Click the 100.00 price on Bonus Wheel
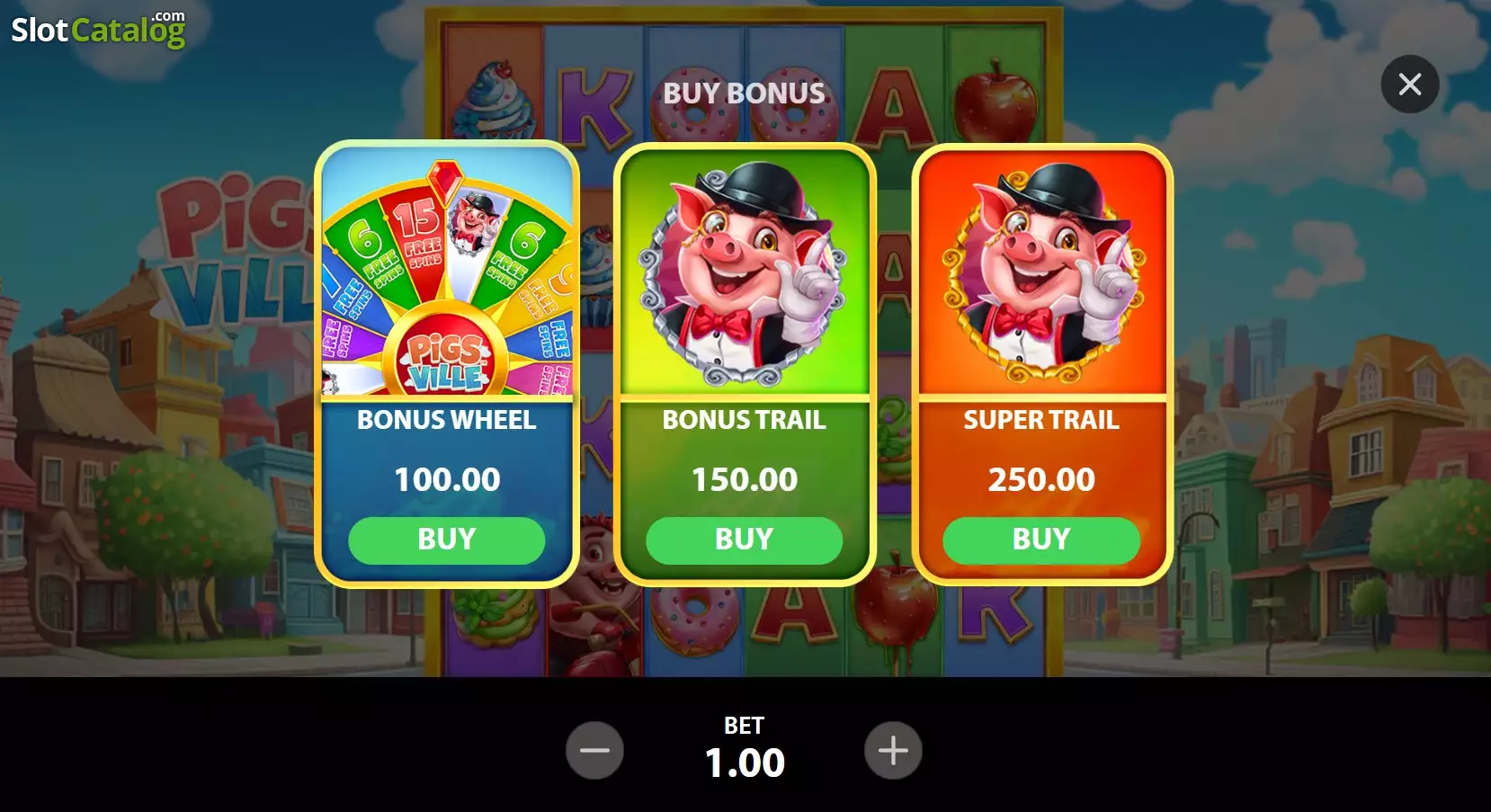 447,479
